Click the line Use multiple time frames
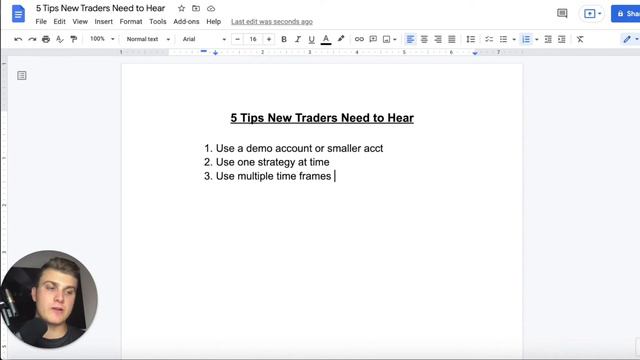This screenshot has height=360, width=640. point(273,176)
